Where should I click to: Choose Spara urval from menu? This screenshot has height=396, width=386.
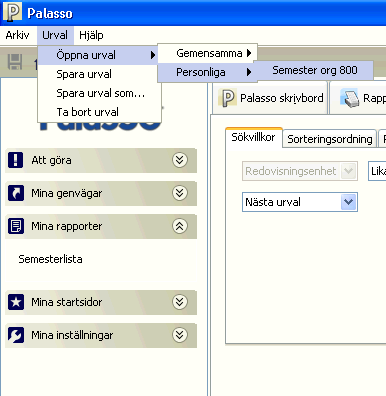pos(99,74)
